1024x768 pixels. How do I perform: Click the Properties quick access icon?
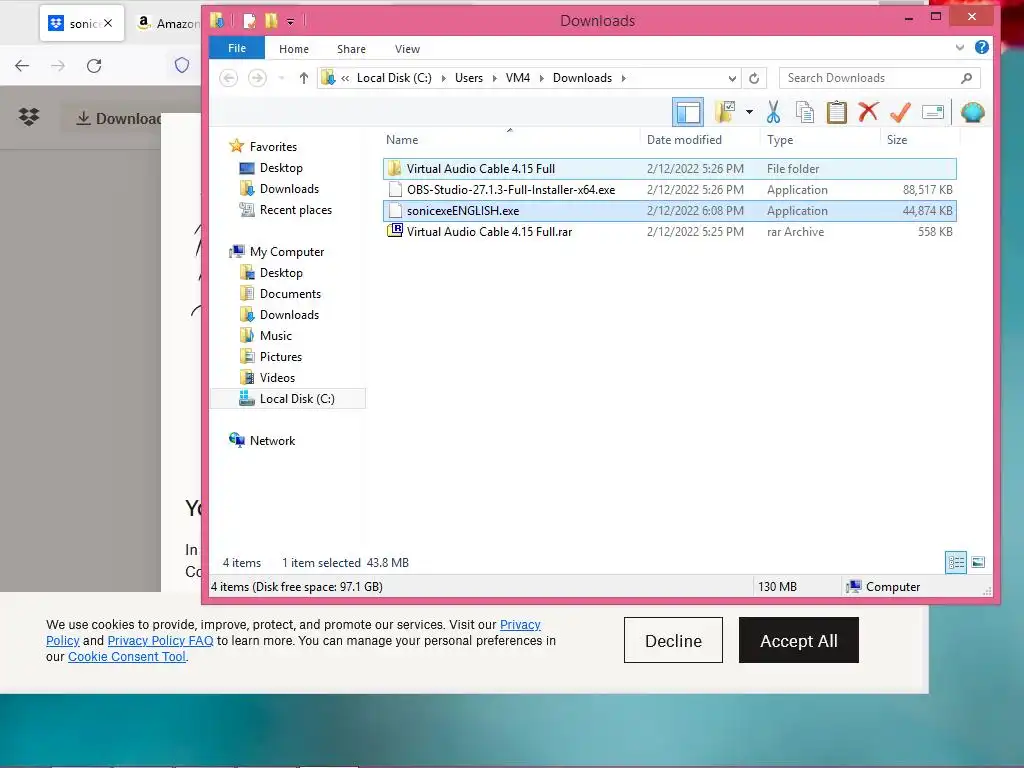click(x=249, y=21)
